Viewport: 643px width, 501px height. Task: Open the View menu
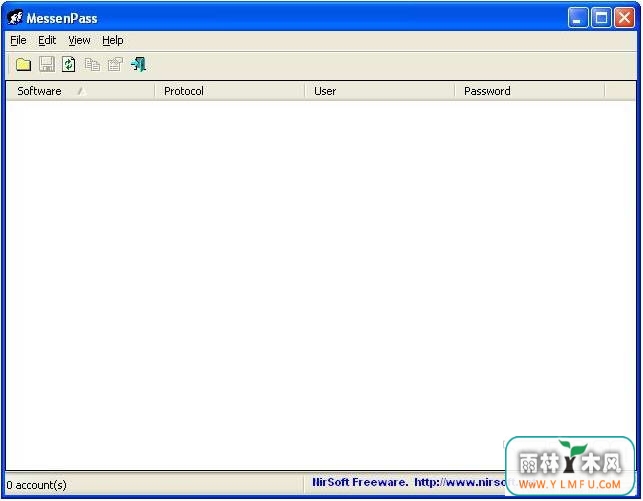[x=79, y=40]
